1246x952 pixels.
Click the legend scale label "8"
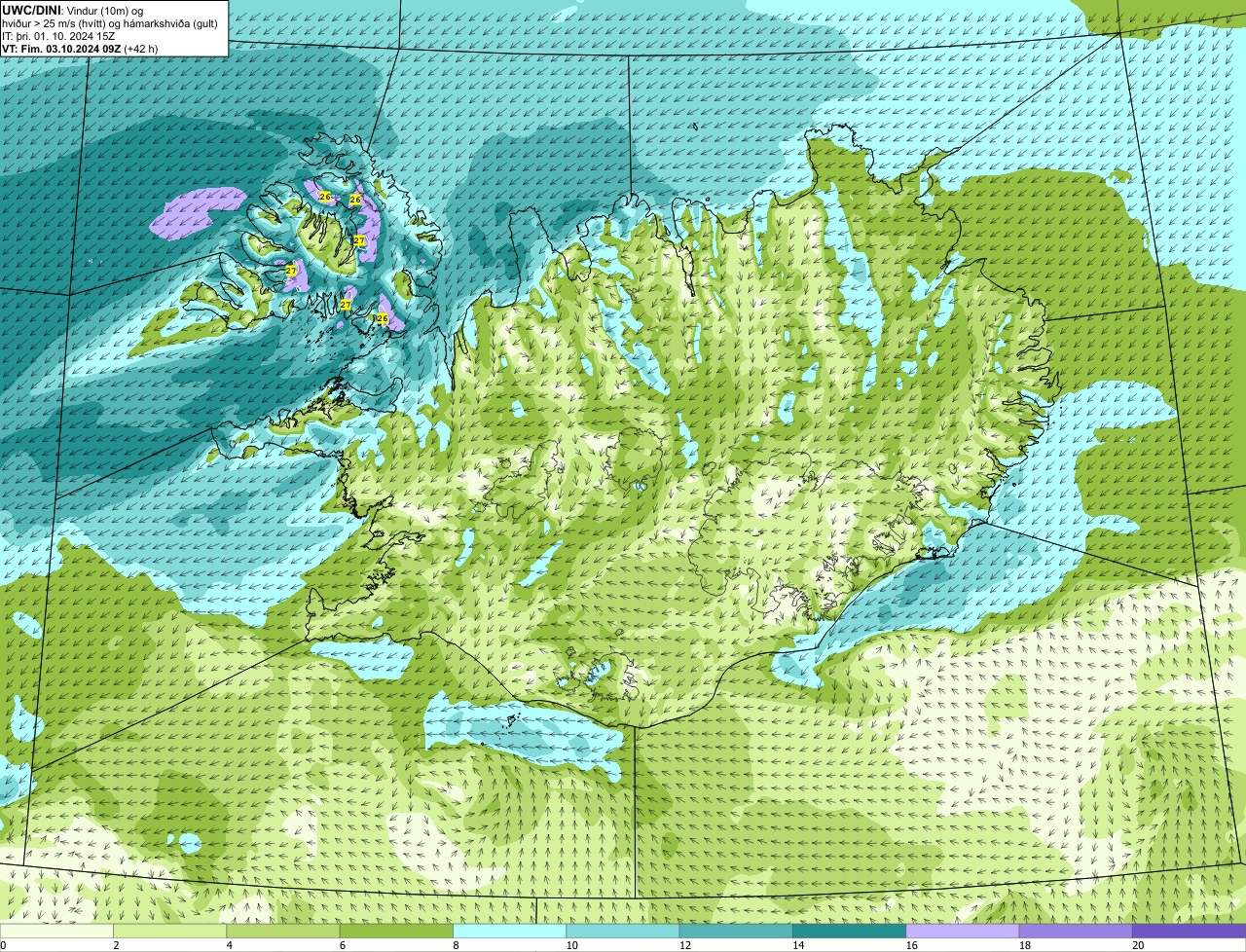455,945
